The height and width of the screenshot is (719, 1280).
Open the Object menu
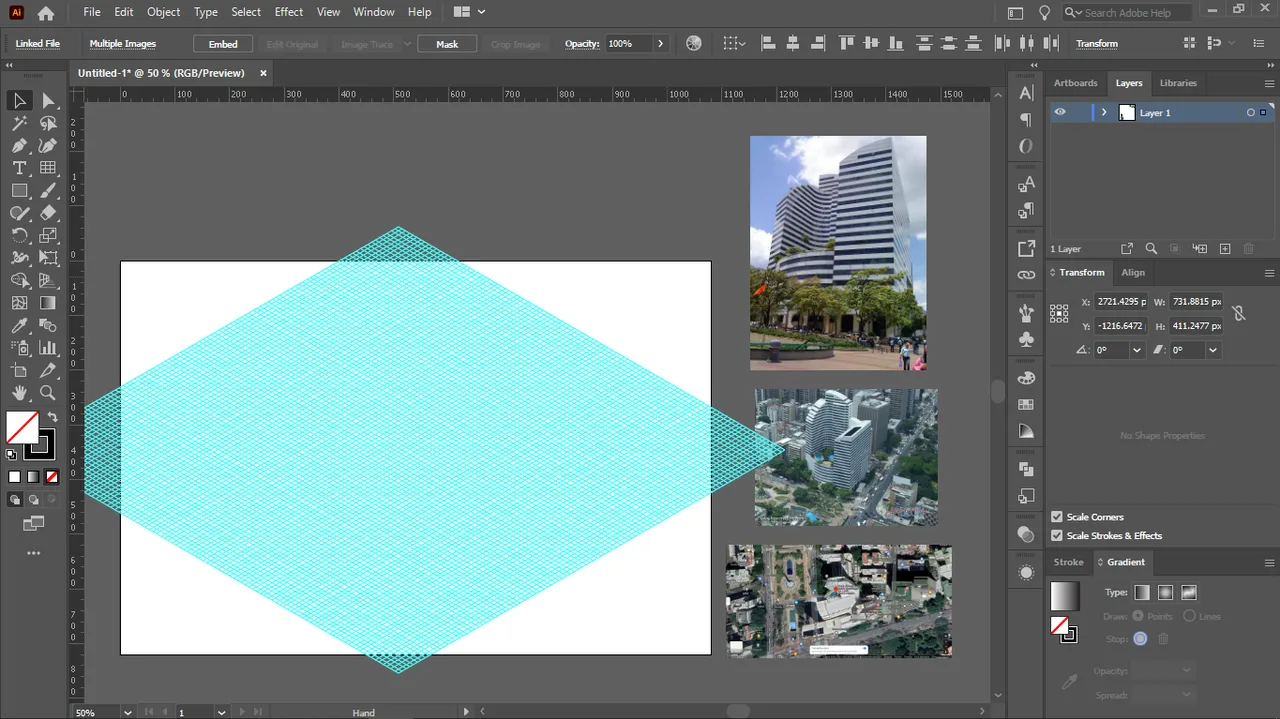(163, 12)
